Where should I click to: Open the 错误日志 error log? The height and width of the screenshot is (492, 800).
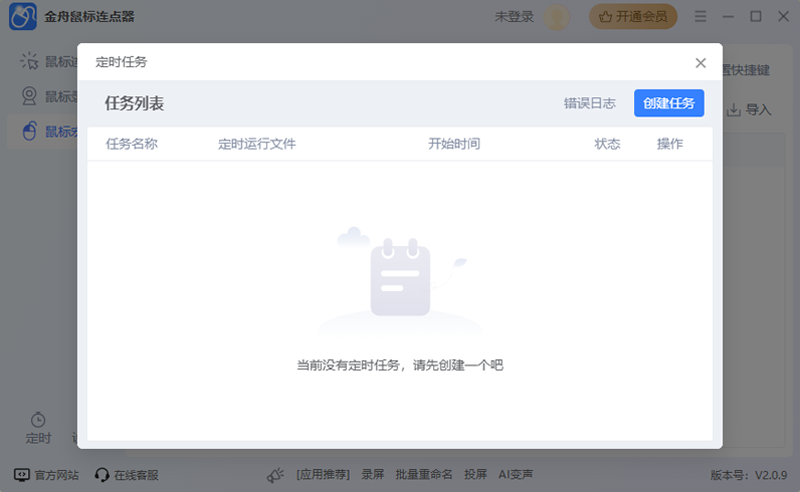[589, 103]
